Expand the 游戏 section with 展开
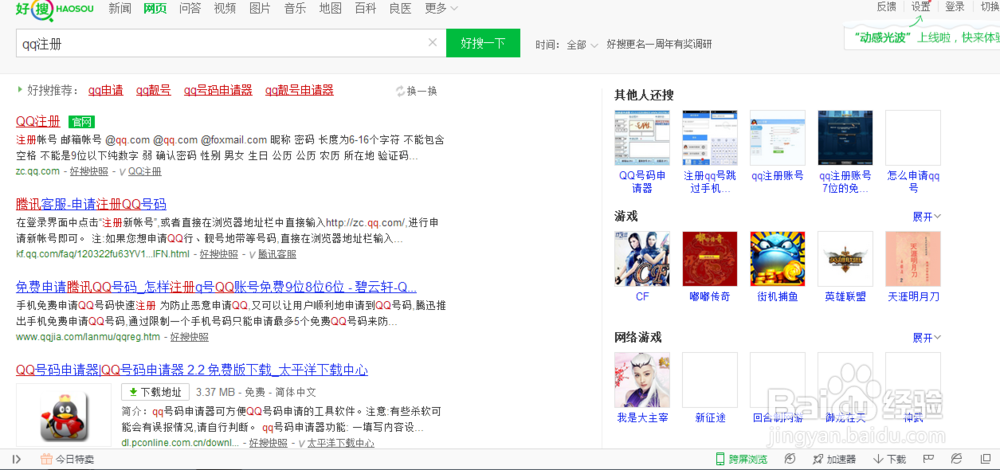The width and height of the screenshot is (1000, 470). (927, 216)
